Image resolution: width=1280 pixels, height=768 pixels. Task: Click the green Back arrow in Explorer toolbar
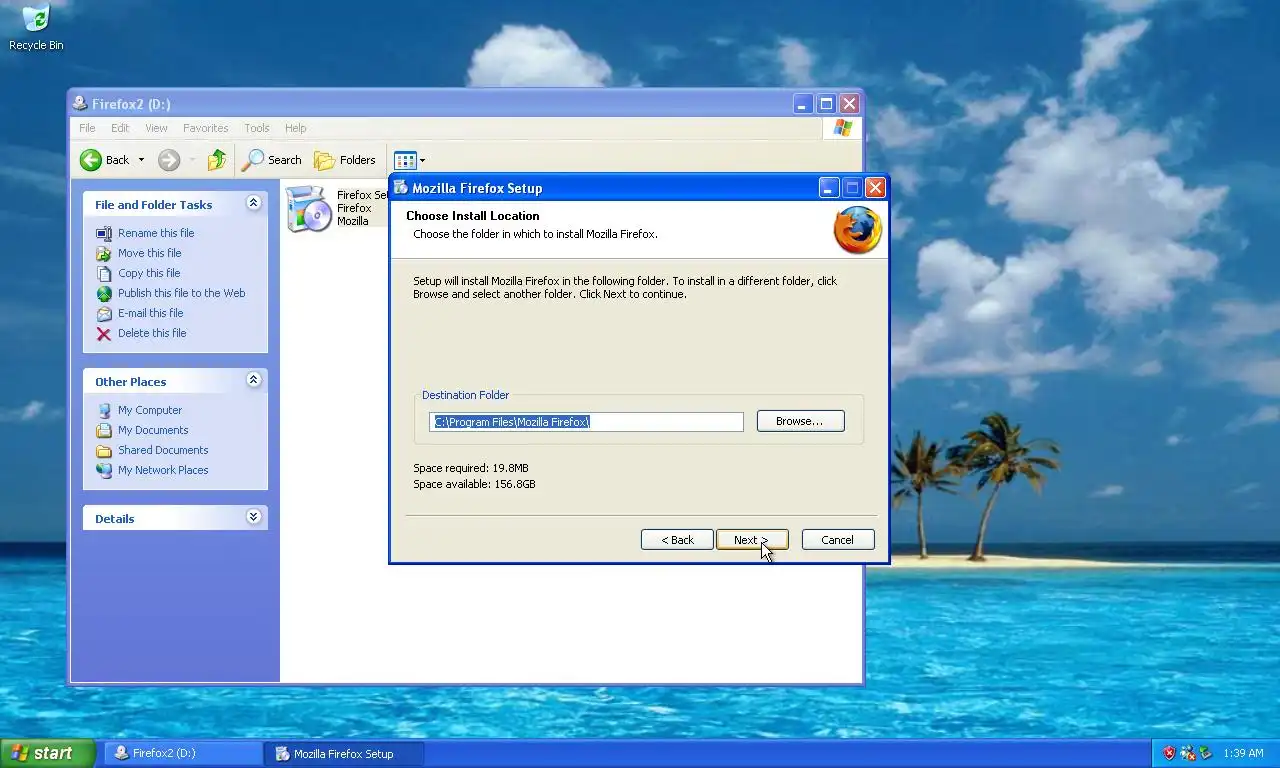91,160
